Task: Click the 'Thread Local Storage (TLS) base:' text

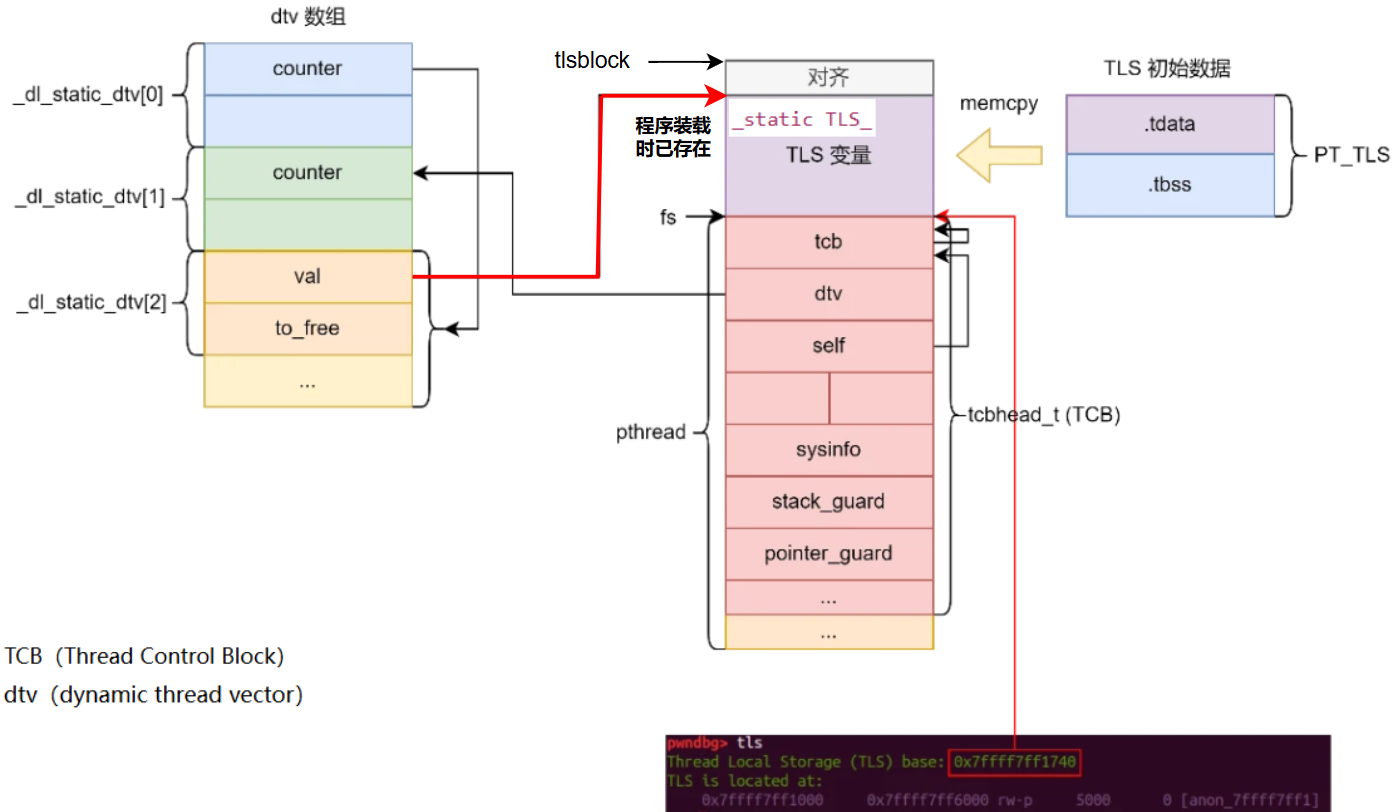Action: pos(807,762)
